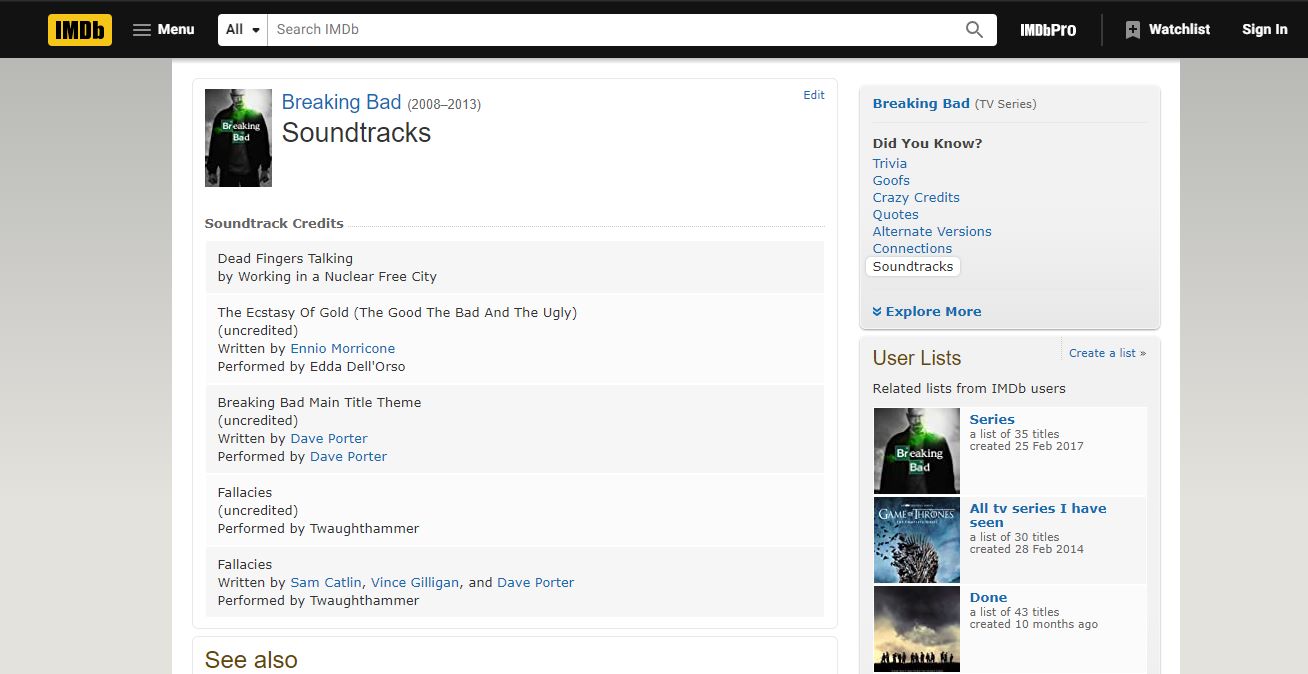This screenshot has width=1308, height=674.
Task: Open Vince Gilligan's profile link
Action: pyautogui.click(x=415, y=583)
